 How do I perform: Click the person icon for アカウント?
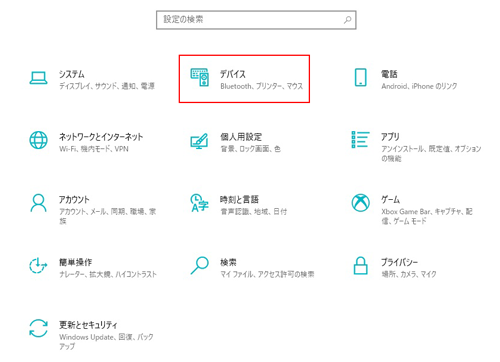pyautogui.click(x=38, y=203)
